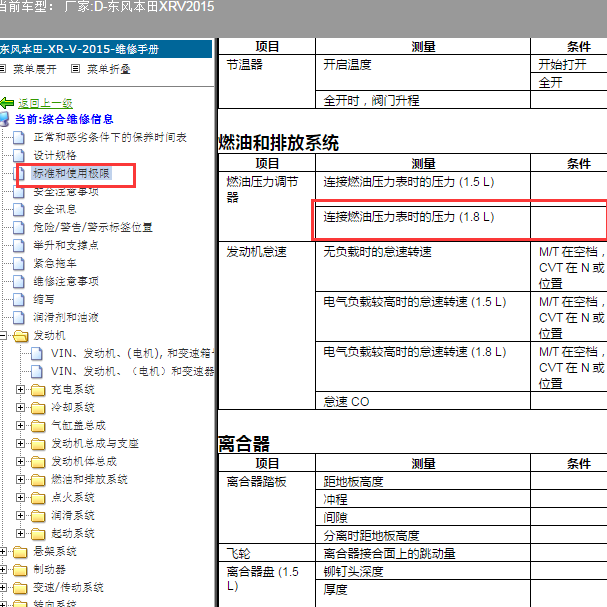607x607 pixels.
Task: Open the 润滑剂和油液 page
Action: pyautogui.click(x=66, y=317)
